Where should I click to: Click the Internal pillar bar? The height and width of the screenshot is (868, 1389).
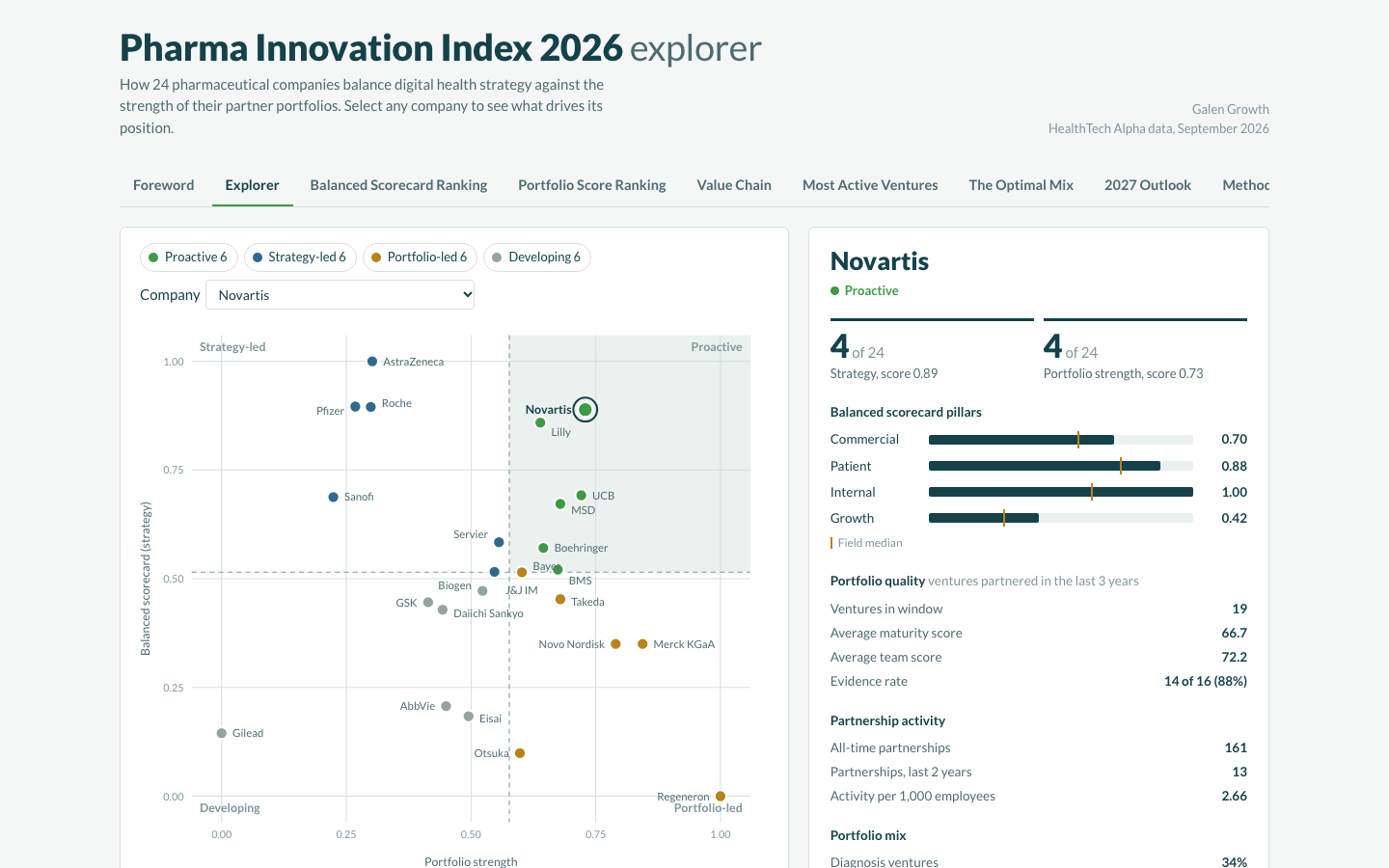pos(1061,492)
